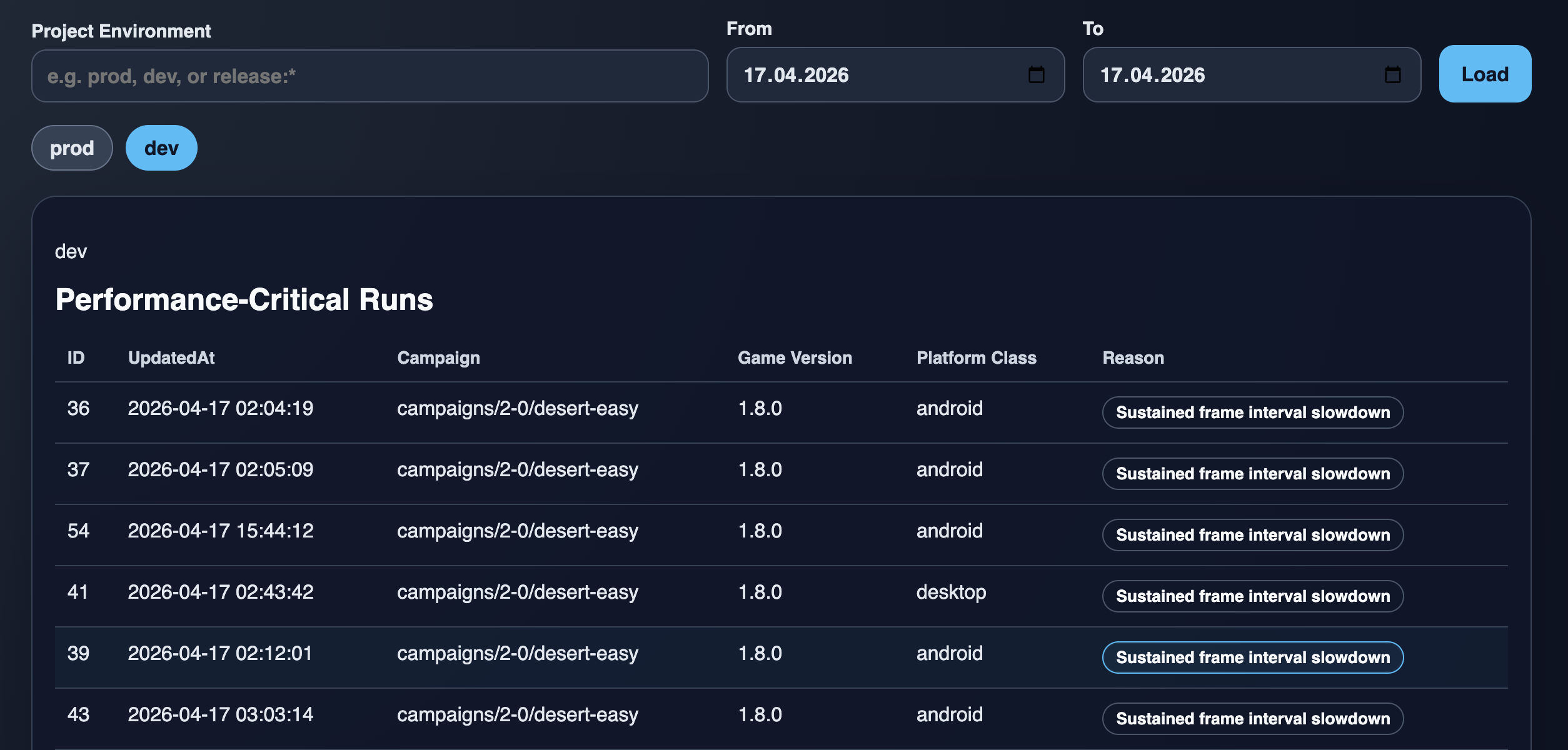The width and height of the screenshot is (1568, 750).
Task: Click the Load button
Action: [x=1485, y=74]
